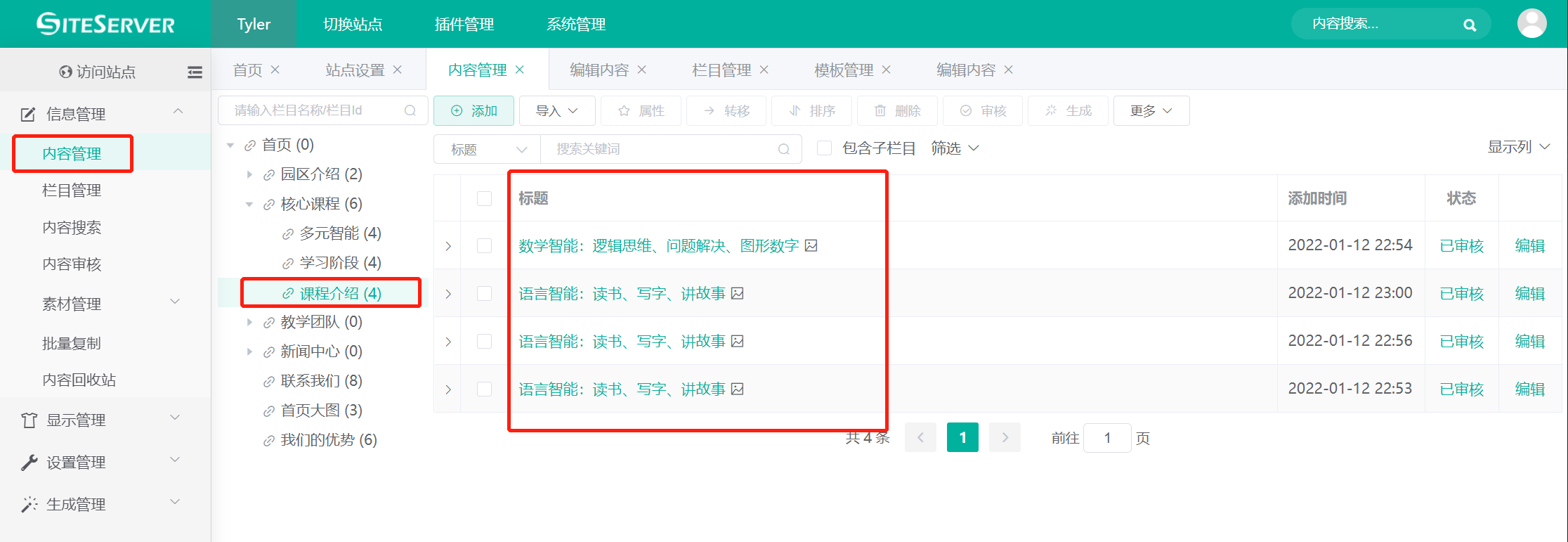
Task: Click the image icon beside 数学智能 title
Action: tap(811, 245)
